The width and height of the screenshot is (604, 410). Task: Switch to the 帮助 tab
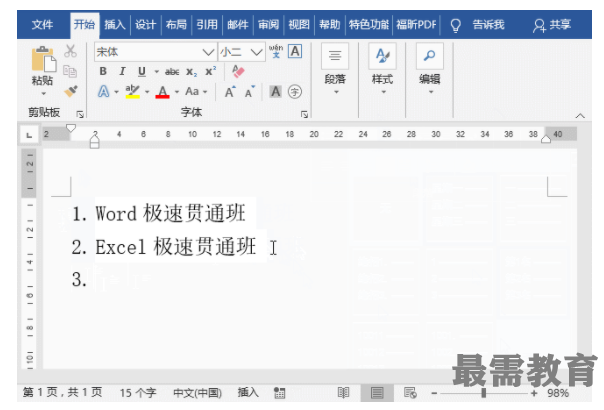click(330, 25)
